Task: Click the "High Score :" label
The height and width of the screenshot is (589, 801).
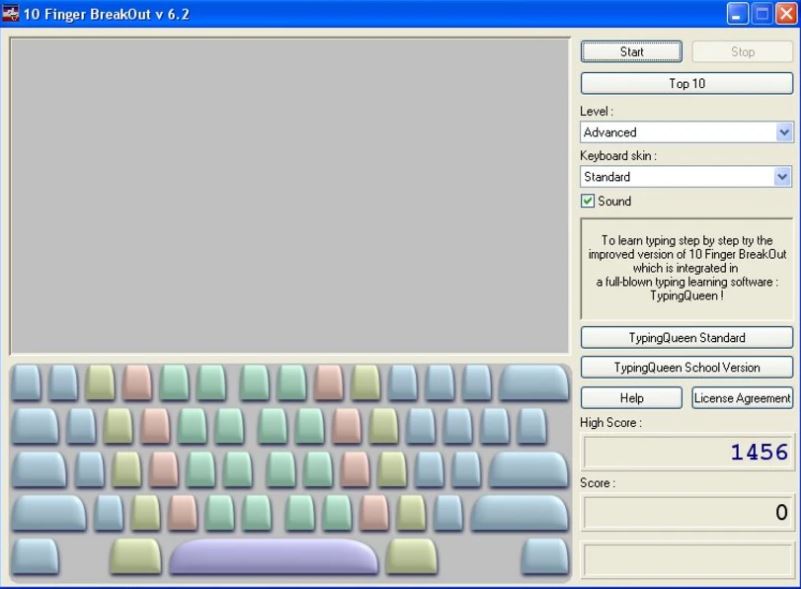Action: 610,422
